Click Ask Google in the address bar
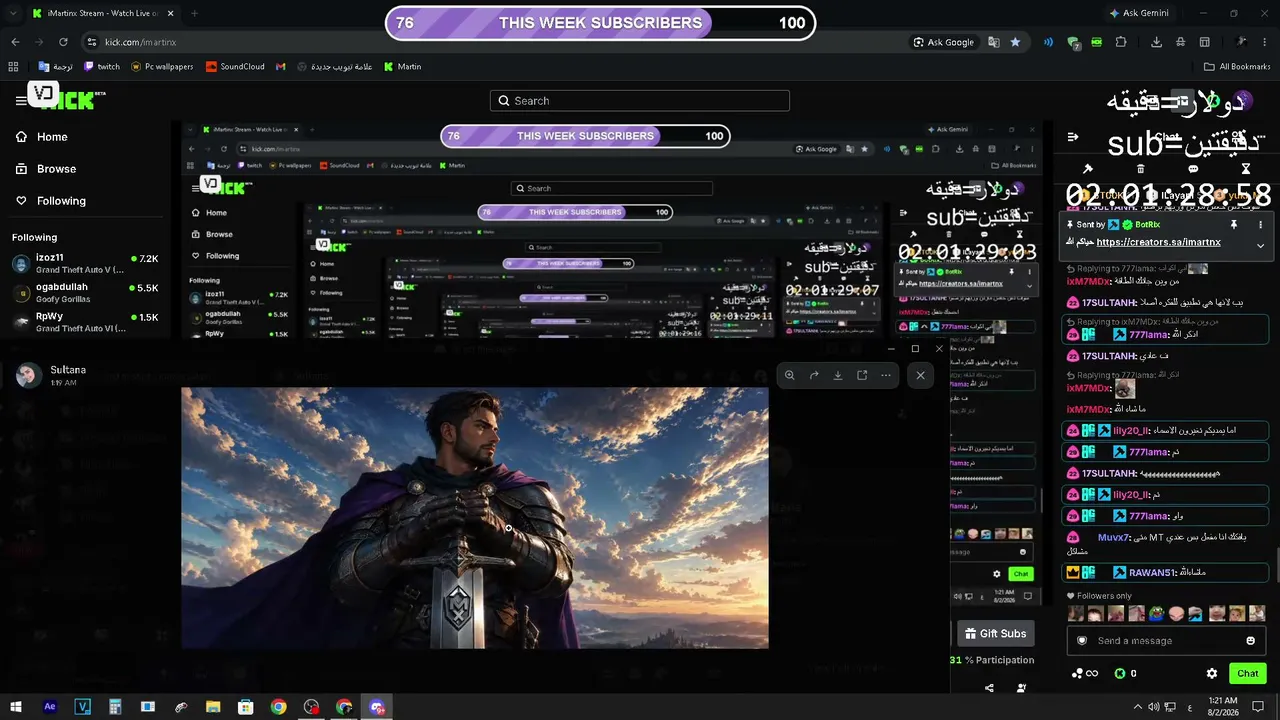 (944, 42)
